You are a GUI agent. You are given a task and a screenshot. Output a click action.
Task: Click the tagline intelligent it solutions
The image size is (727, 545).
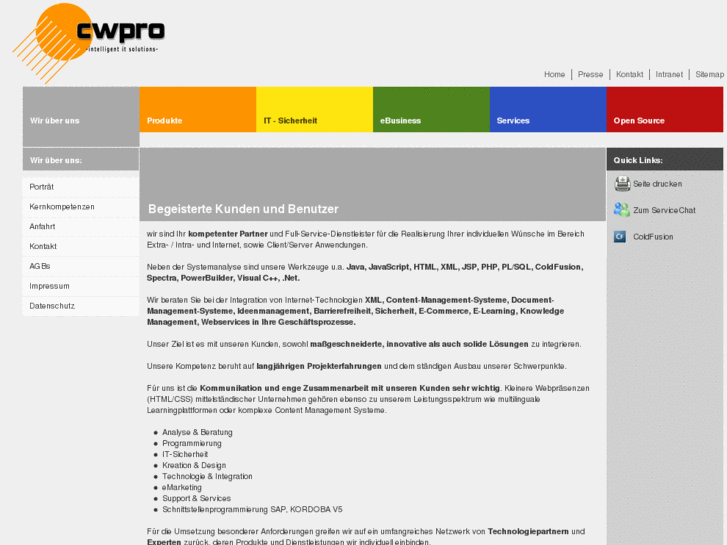point(122,49)
